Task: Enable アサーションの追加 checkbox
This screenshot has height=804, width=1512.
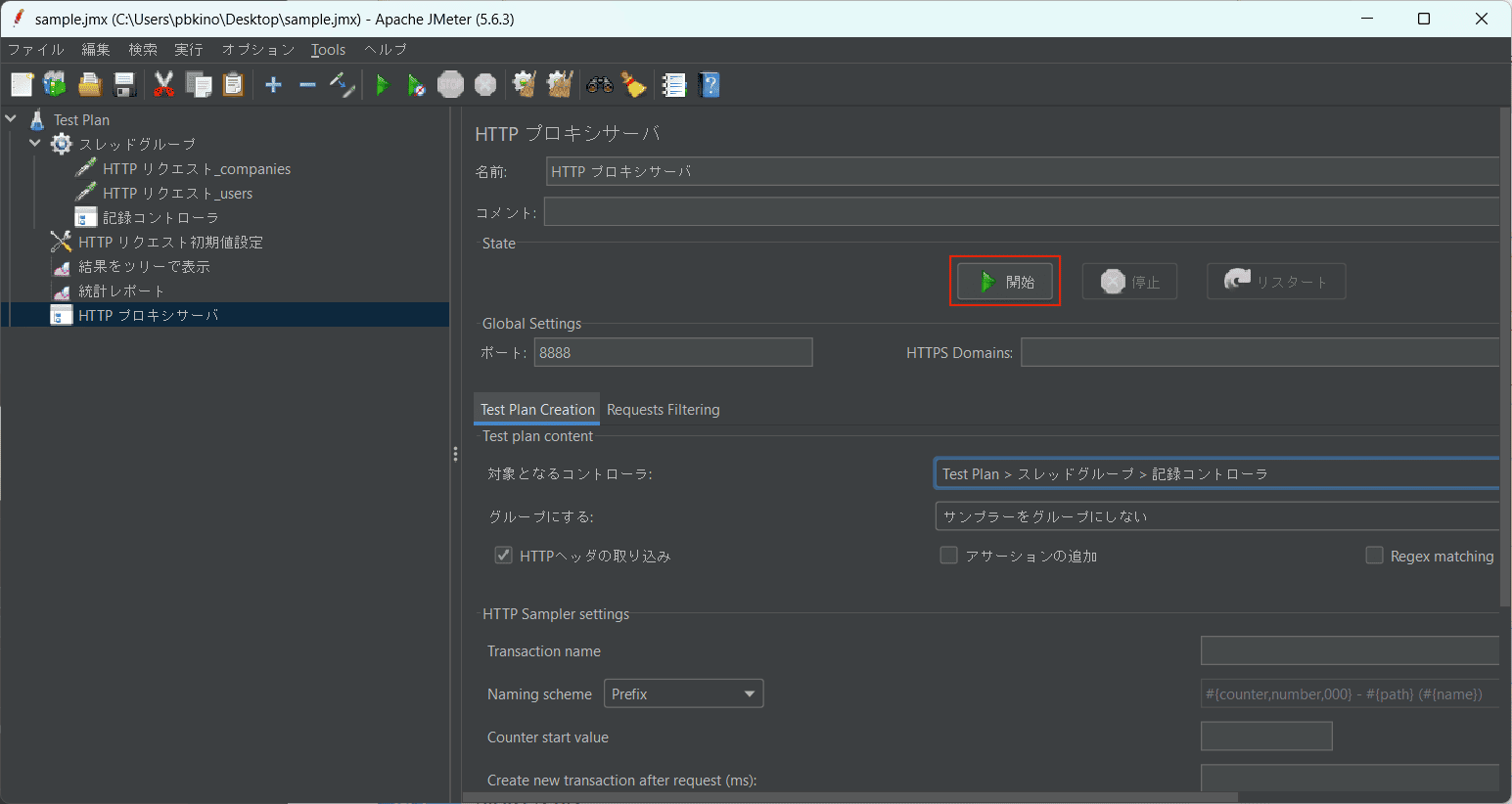Action: [948, 555]
